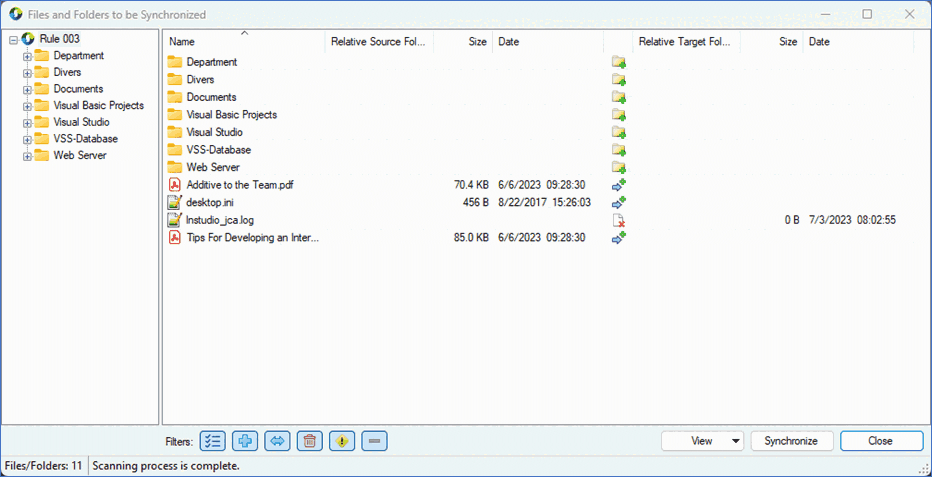Toggle the gray minus filter button
The height and width of the screenshot is (477, 932).
pos(374,441)
